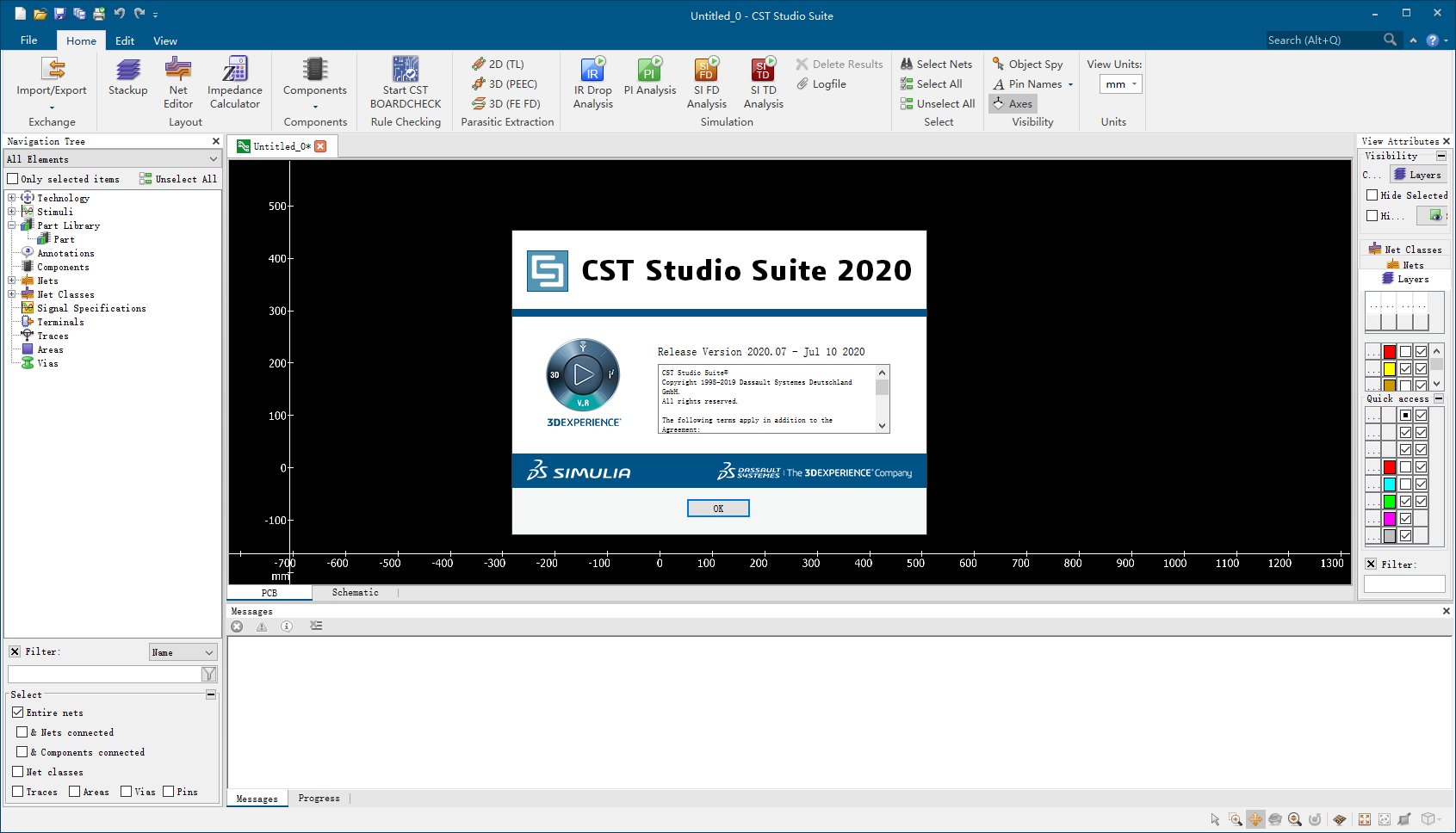This screenshot has height=833, width=1456.
Task: Click the magenta quick access color swatch
Action: 1389,519
